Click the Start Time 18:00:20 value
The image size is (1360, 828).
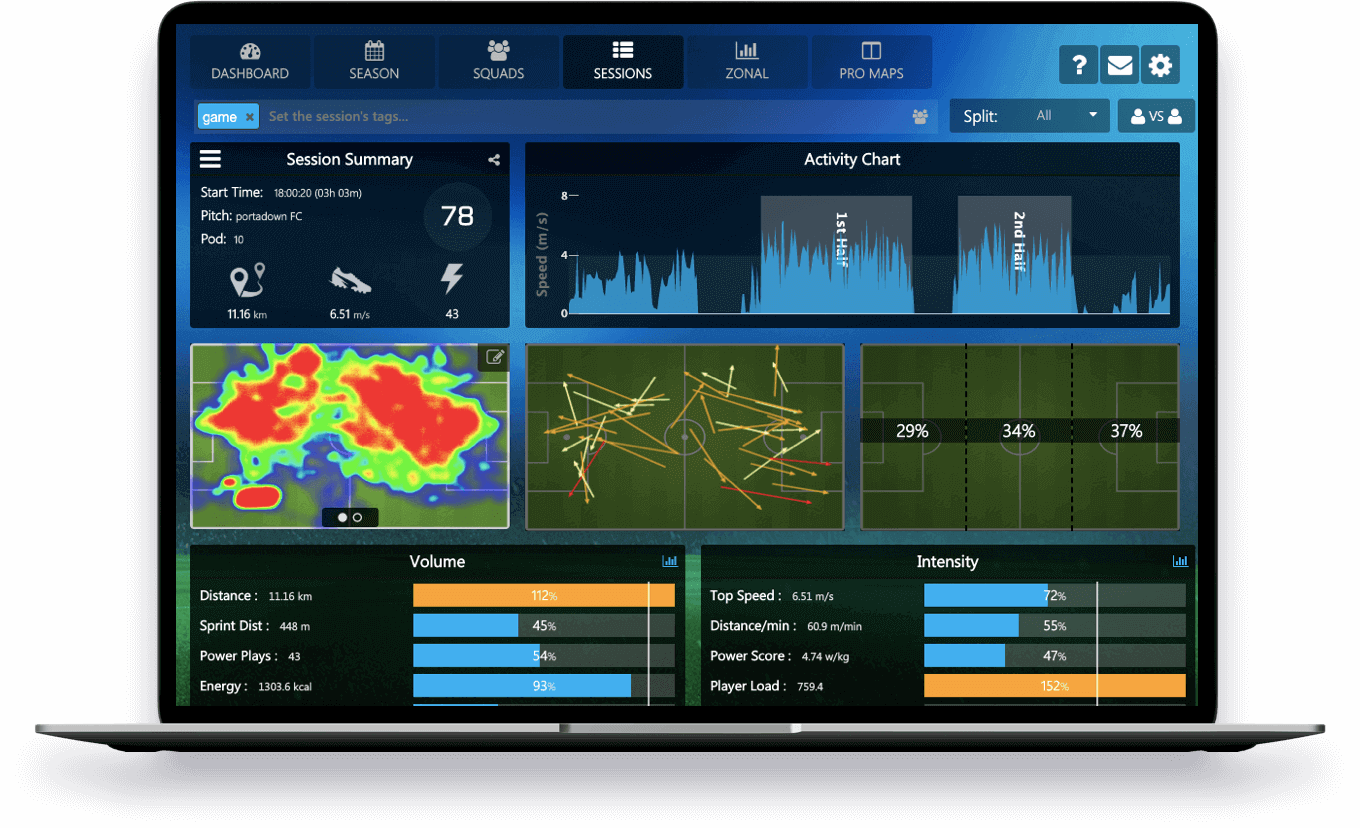tap(317, 193)
